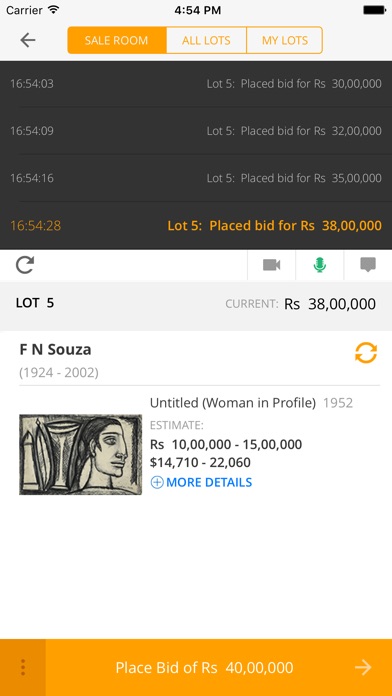
Task: Select the 16:54:28 highlighted bid entry
Action: coord(196,225)
